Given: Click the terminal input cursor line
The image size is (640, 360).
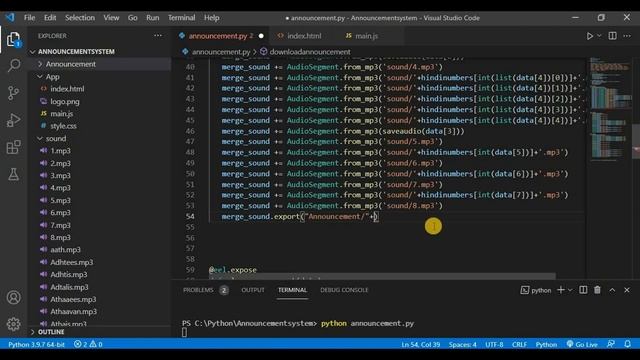Looking at the screenshot, I should tap(184, 332).
